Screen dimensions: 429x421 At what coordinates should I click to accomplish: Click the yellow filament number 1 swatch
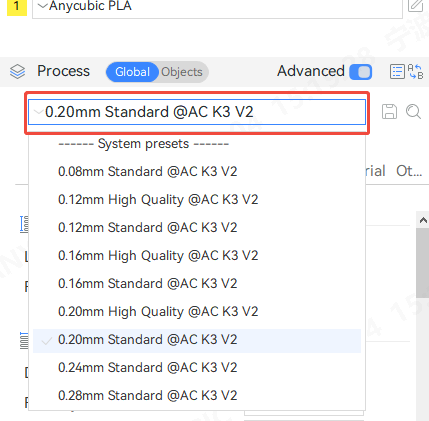pyautogui.click(x=17, y=7)
